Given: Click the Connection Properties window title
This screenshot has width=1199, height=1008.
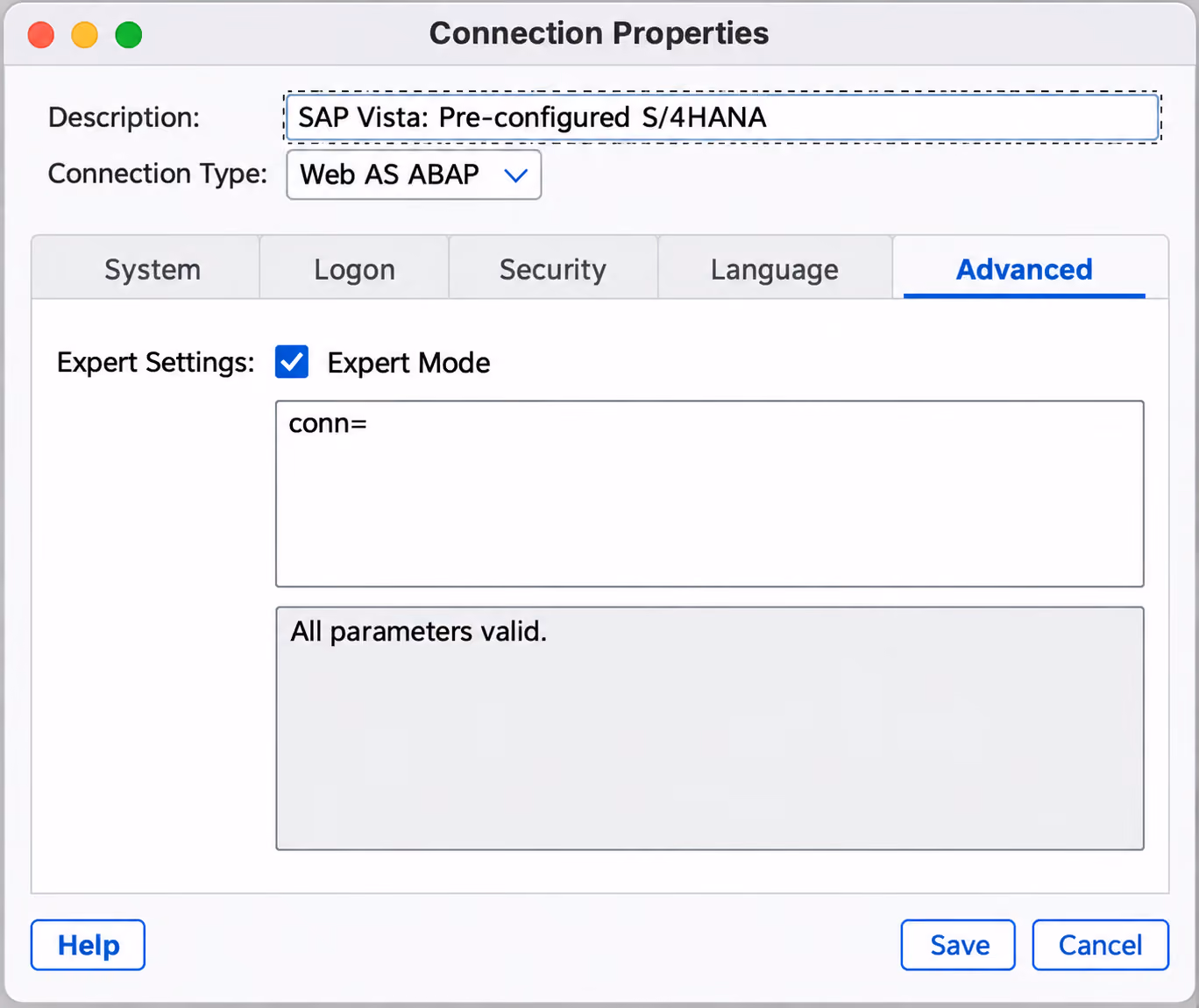Looking at the screenshot, I should [599, 33].
